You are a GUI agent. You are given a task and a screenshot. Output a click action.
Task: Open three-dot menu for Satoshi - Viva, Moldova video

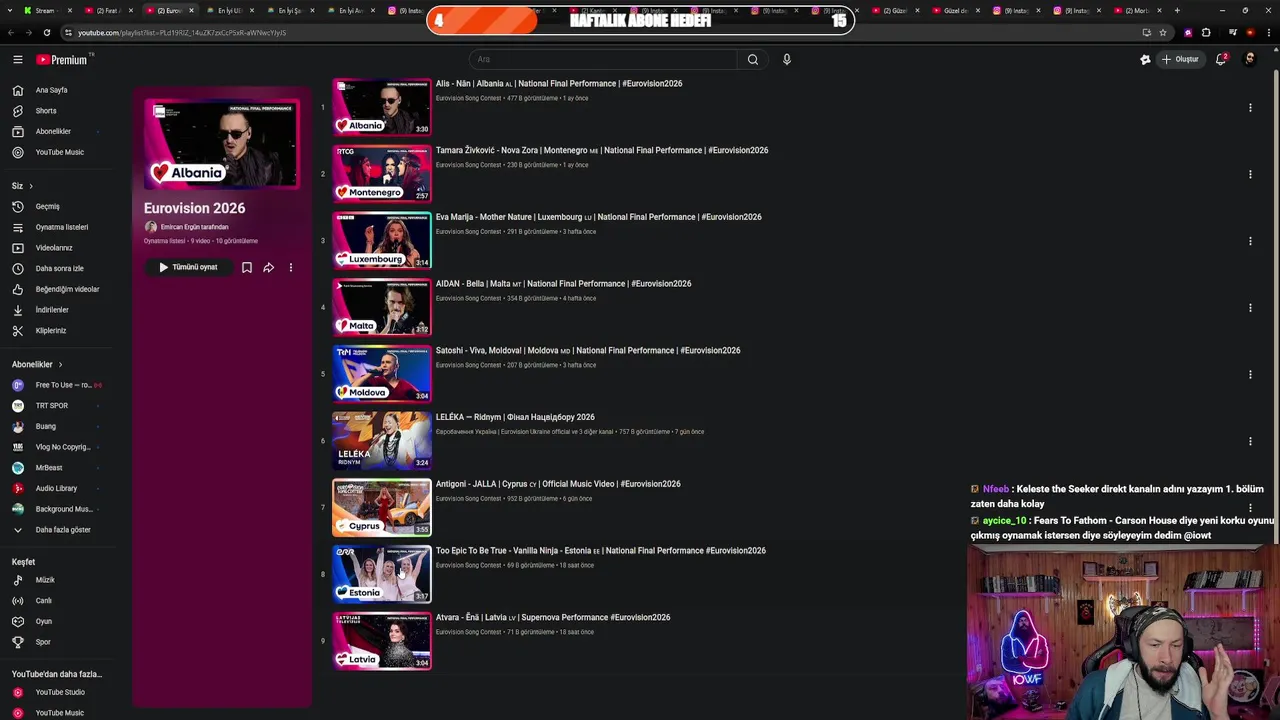[x=1250, y=374]
